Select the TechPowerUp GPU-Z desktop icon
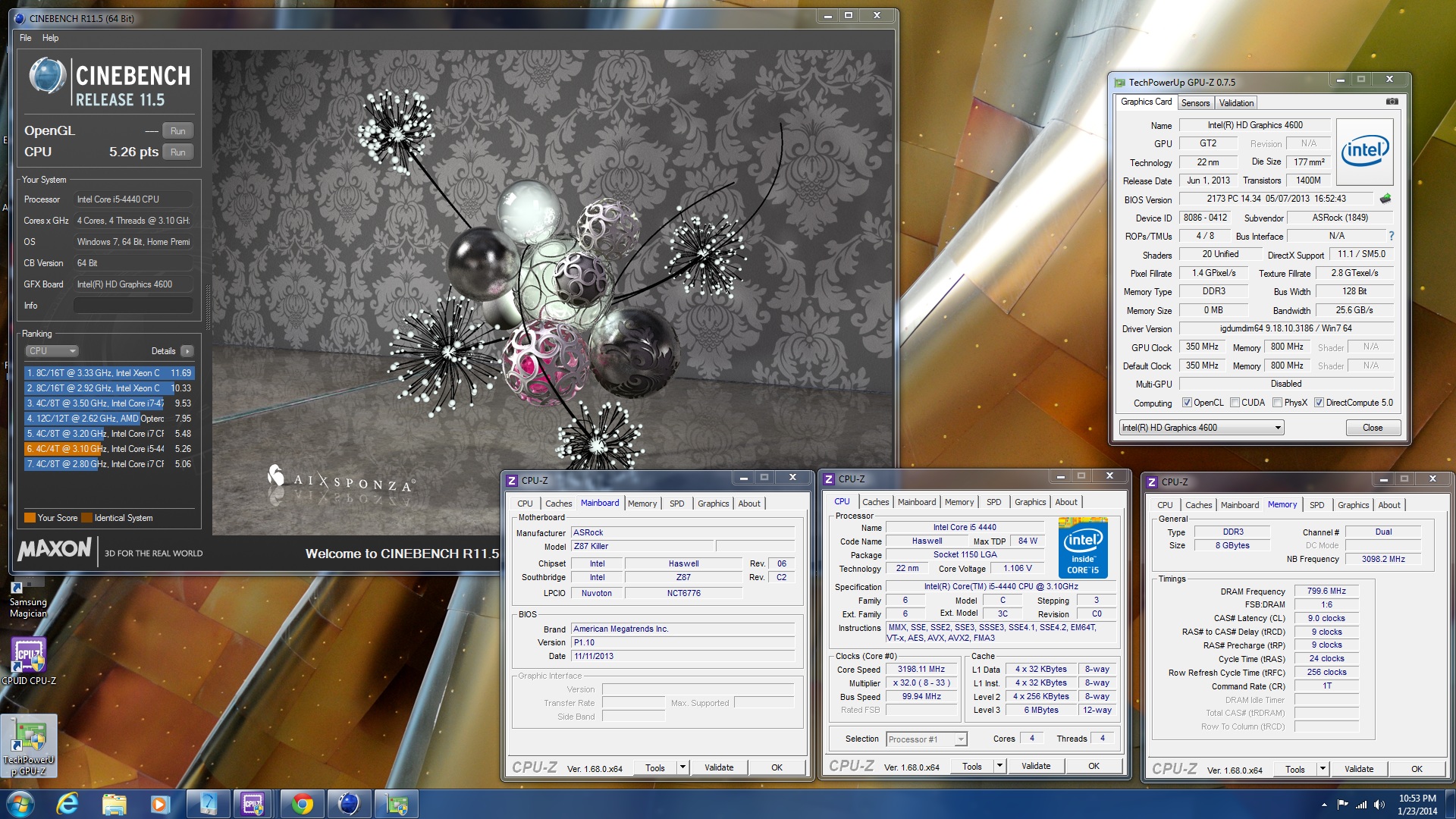The width and height of the screenshot is (1456, 819). (x=29, y=746)
